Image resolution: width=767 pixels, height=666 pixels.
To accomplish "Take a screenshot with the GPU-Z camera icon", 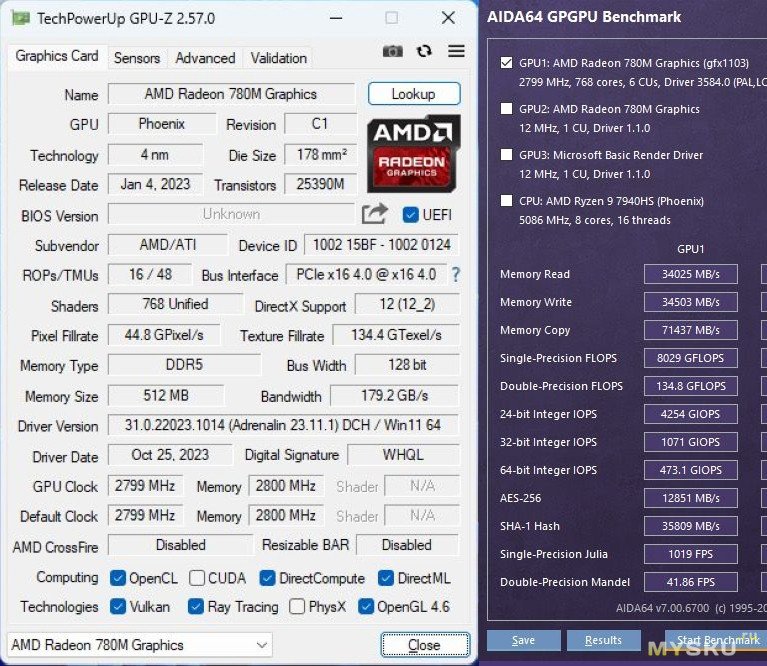I will pyautogui.click(x=392, y=51).
